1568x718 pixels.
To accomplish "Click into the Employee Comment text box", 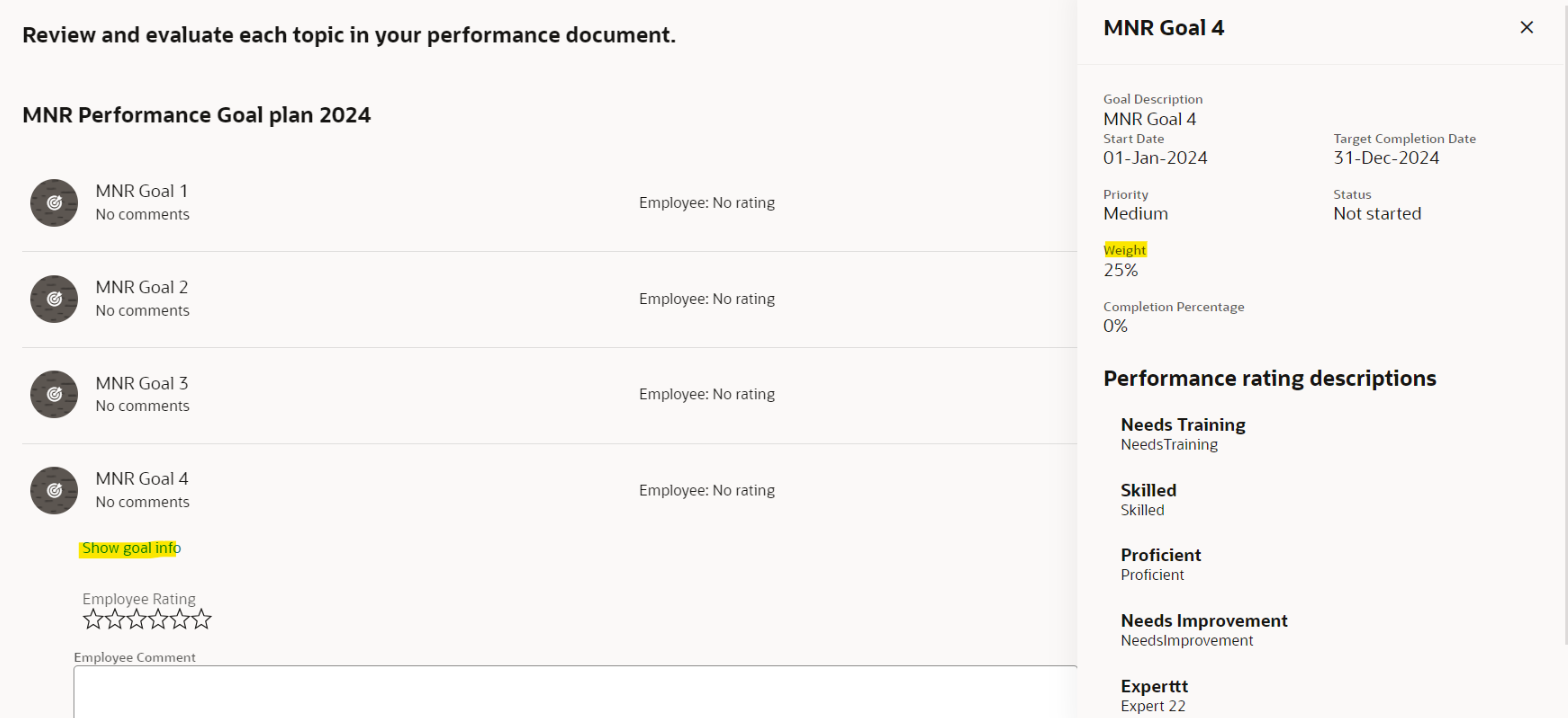I will pyautogui.click(x=575, y=692).
